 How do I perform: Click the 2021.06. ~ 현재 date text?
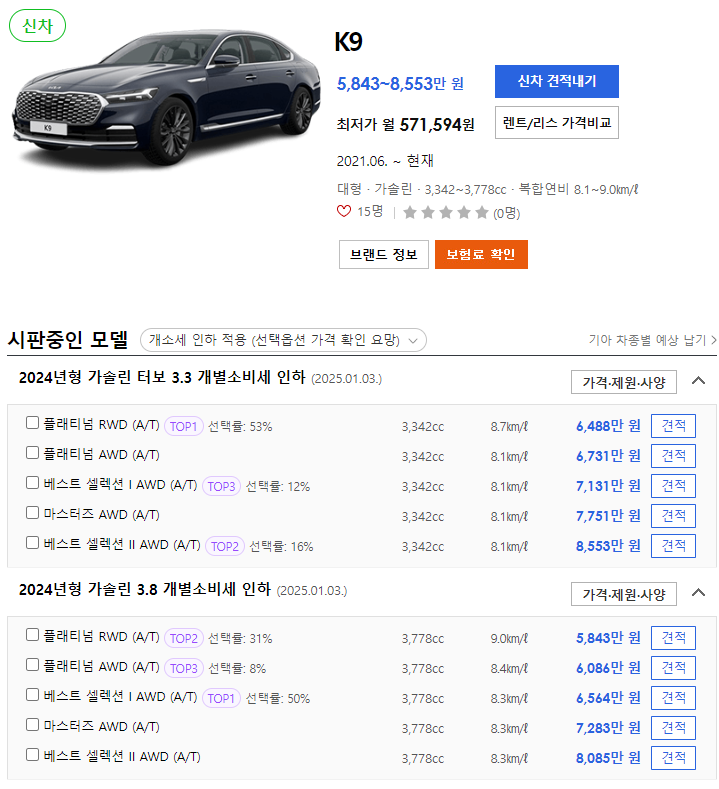click(385, 161)
